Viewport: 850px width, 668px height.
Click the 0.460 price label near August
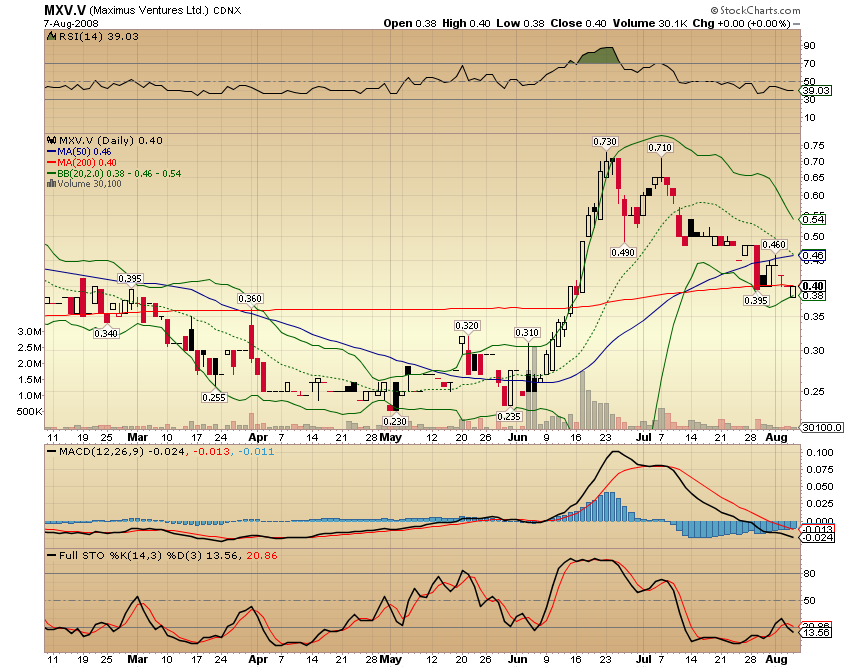click(774, 245)
